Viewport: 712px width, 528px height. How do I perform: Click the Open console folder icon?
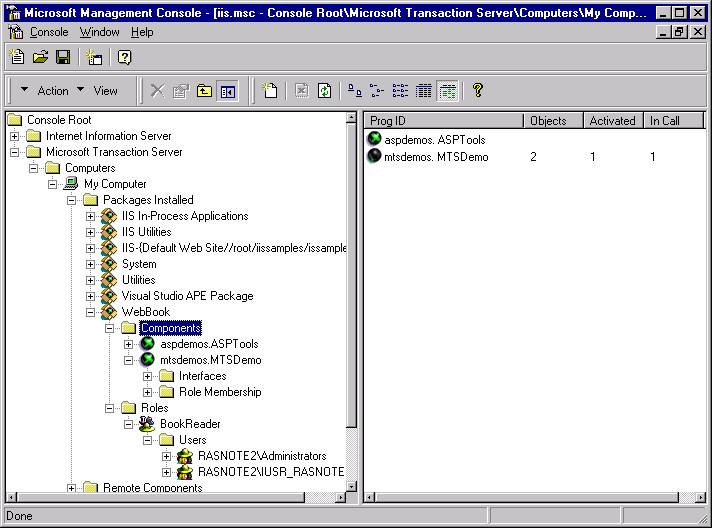[40, 57]
